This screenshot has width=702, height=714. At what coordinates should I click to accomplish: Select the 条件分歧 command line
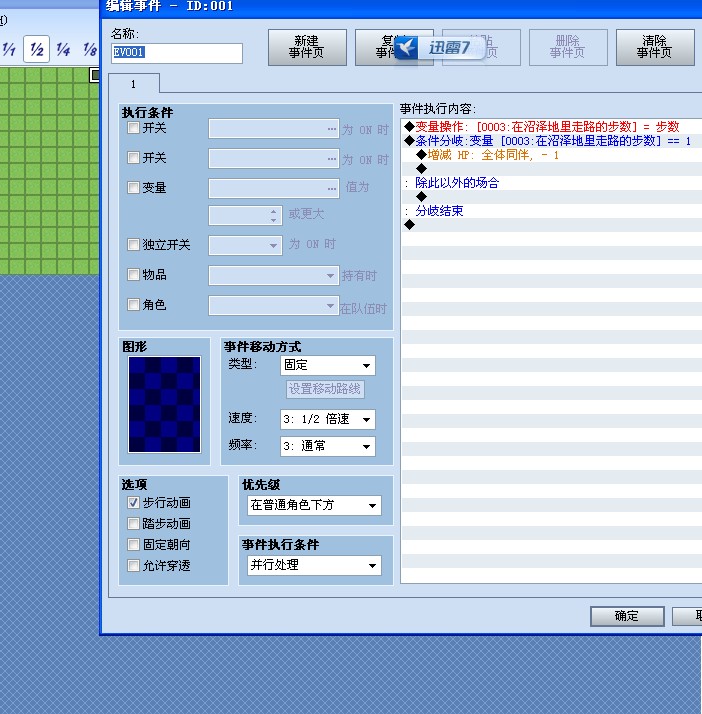point(552,141)
